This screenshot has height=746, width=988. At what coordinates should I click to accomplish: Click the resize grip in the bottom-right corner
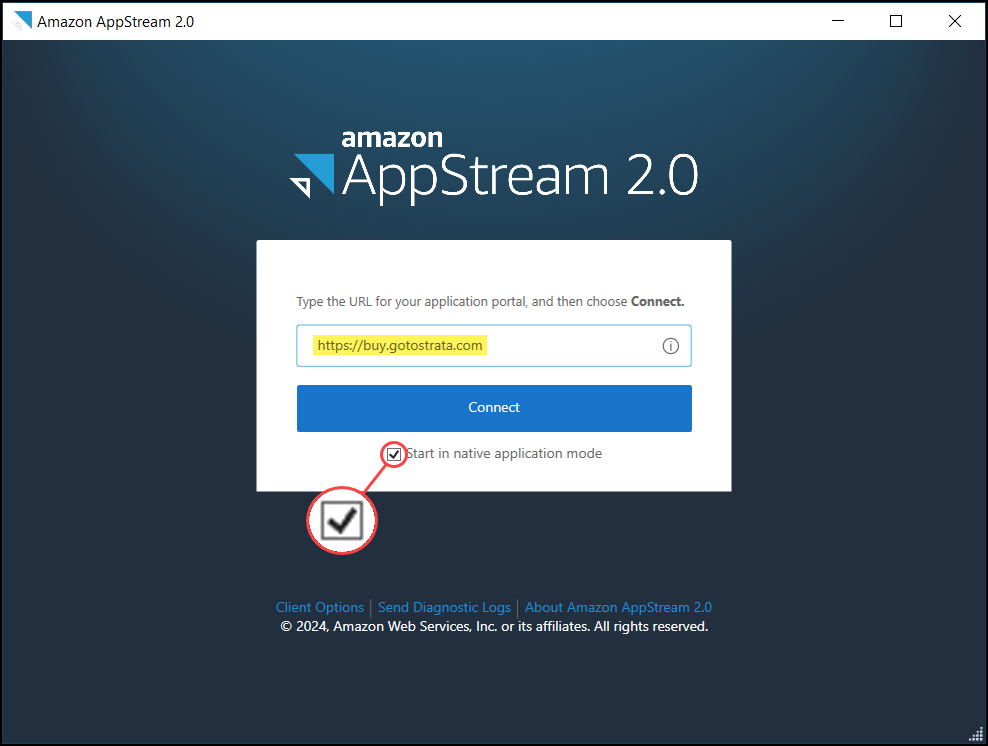point(978,736)
